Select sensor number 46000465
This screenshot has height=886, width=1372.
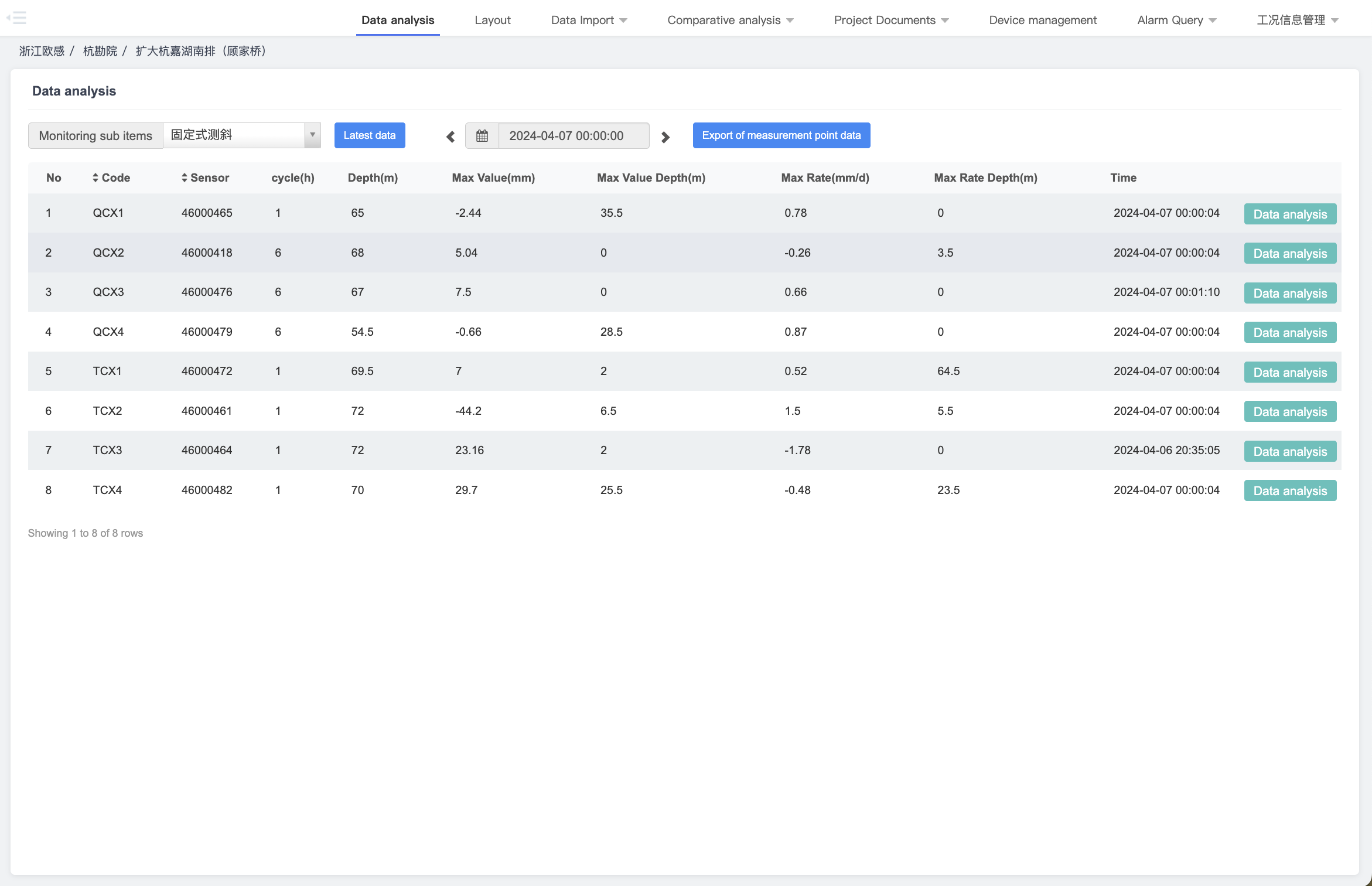tap(207, 213)
